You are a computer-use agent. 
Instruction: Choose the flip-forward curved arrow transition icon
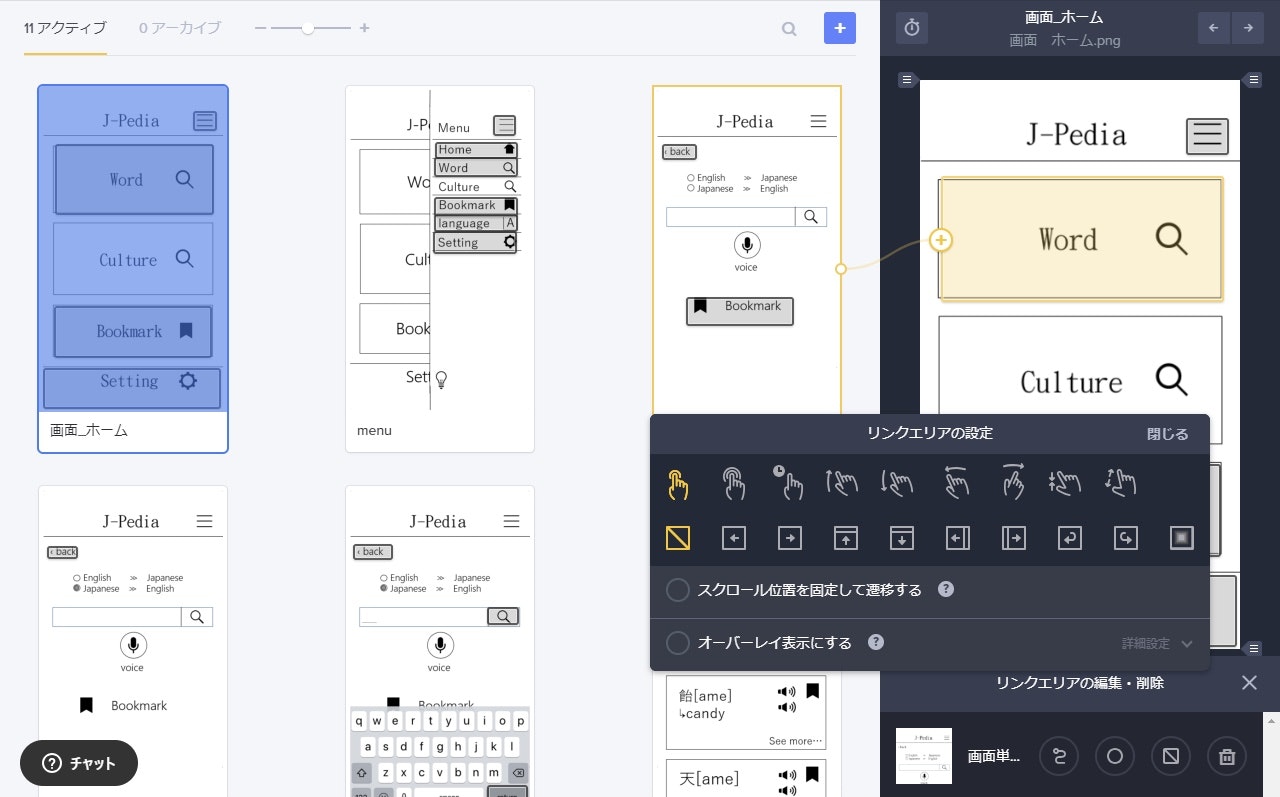click(x=1126, y=539)
